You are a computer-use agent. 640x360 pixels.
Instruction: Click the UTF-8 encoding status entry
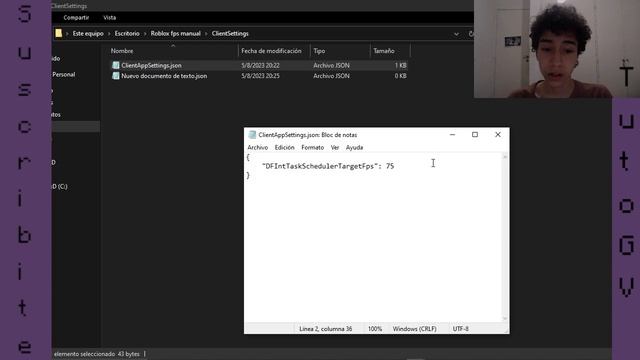click(x=460, y=329)
